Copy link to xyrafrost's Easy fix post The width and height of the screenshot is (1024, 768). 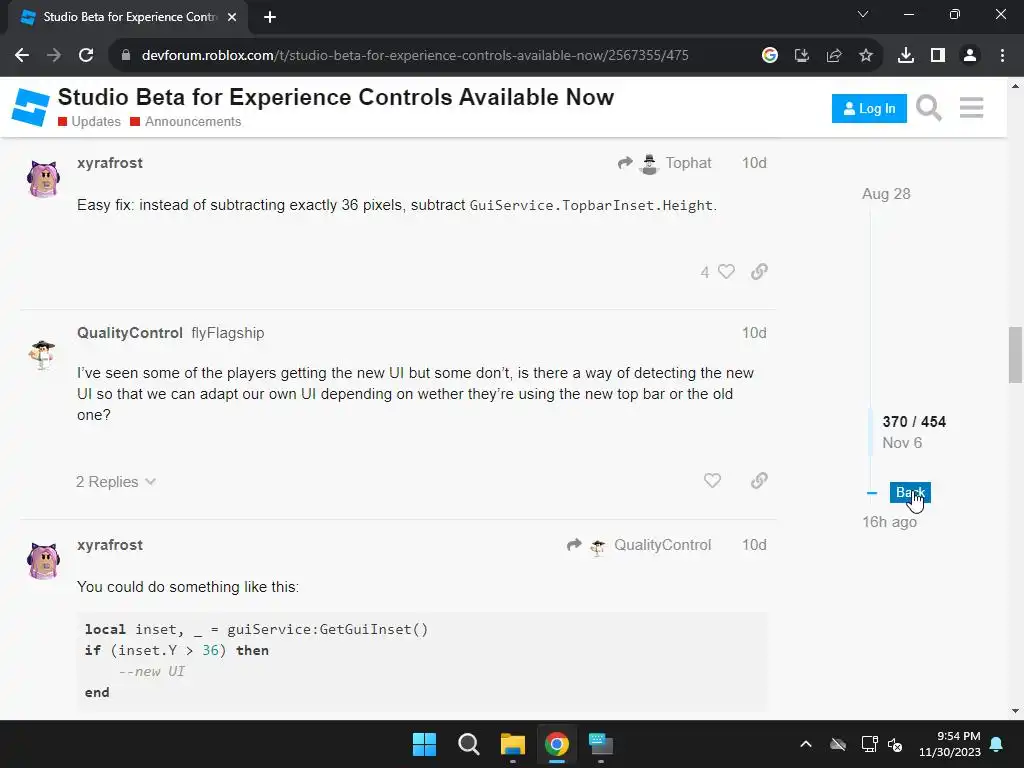(x=759, y=272)
